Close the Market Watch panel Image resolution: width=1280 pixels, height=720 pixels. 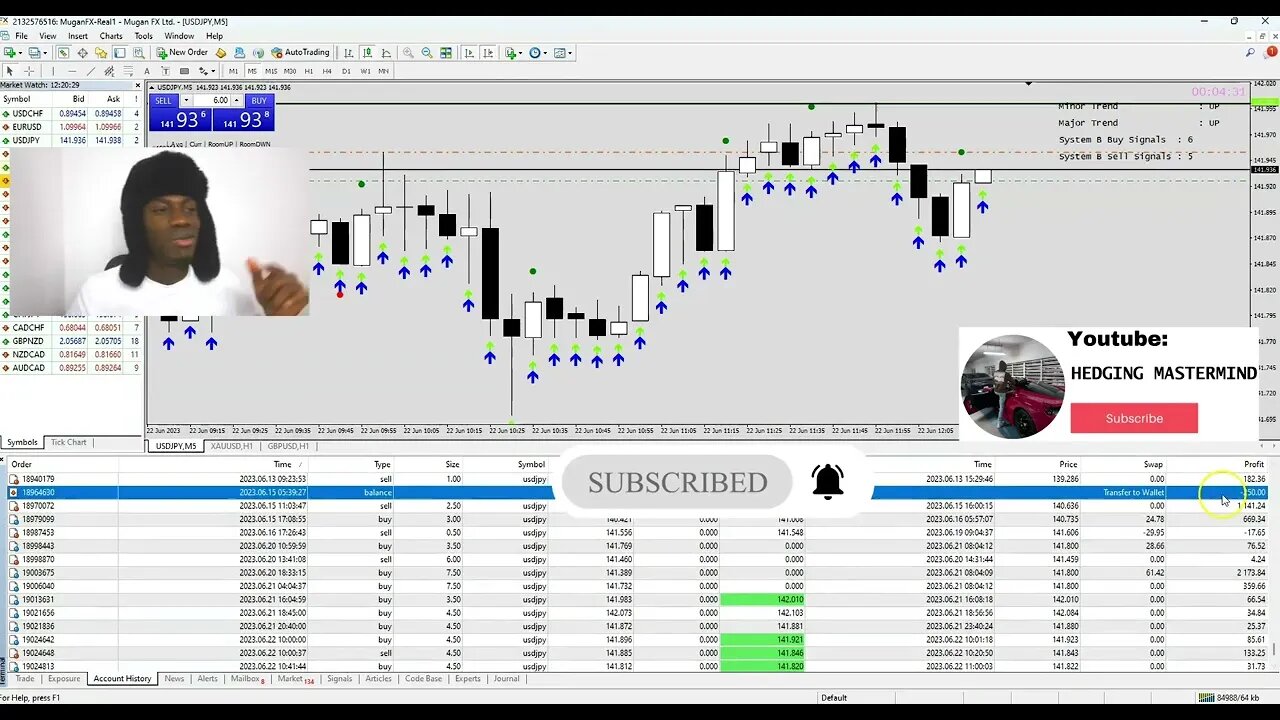click(140, 85)
